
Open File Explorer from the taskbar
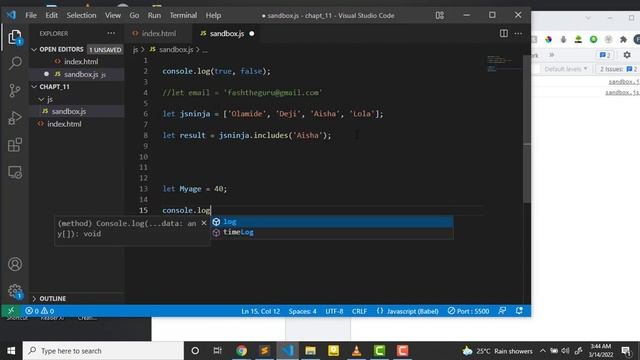click(310, 351)
